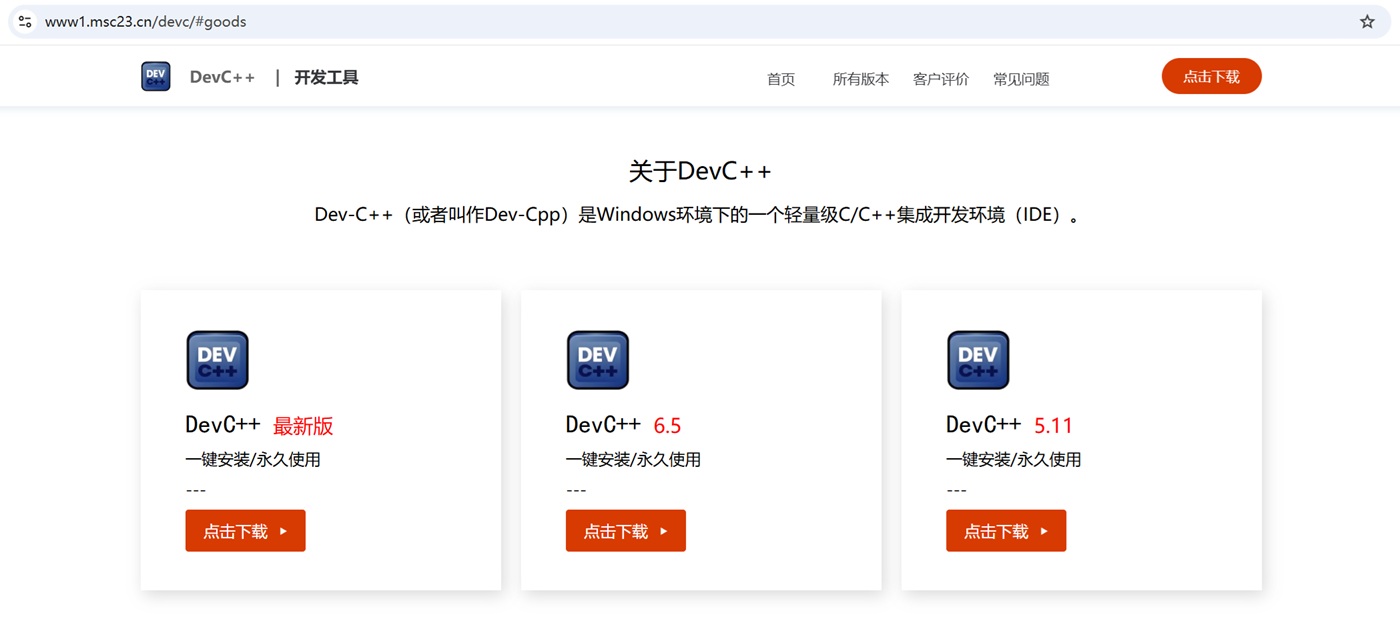The image size is (1400, 625).
Task: Click the DevC++ 最新版 card icon
Action: (x=217, y=360)
